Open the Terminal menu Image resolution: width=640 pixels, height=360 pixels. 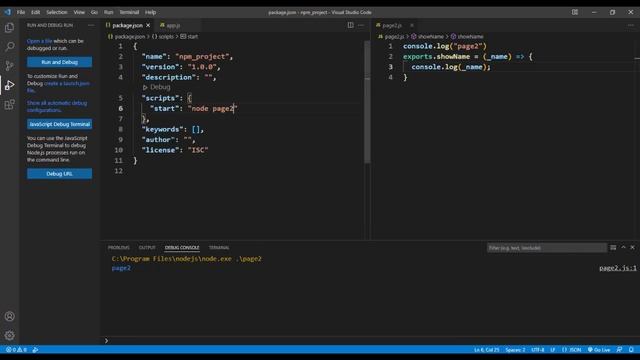point(129,12)
